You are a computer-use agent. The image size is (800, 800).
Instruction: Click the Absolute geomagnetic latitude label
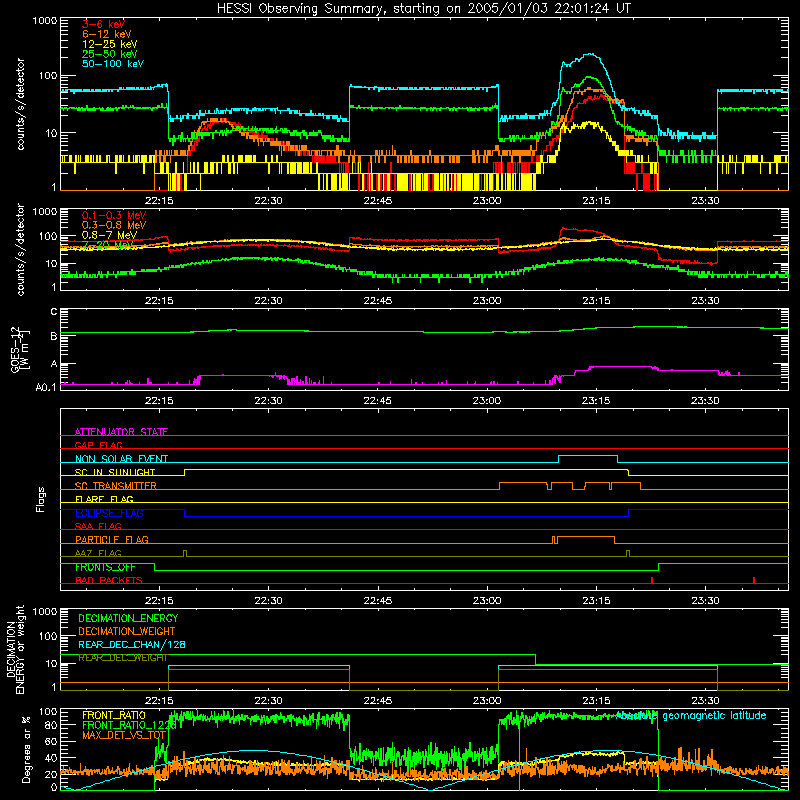click(x=691, y=715)
